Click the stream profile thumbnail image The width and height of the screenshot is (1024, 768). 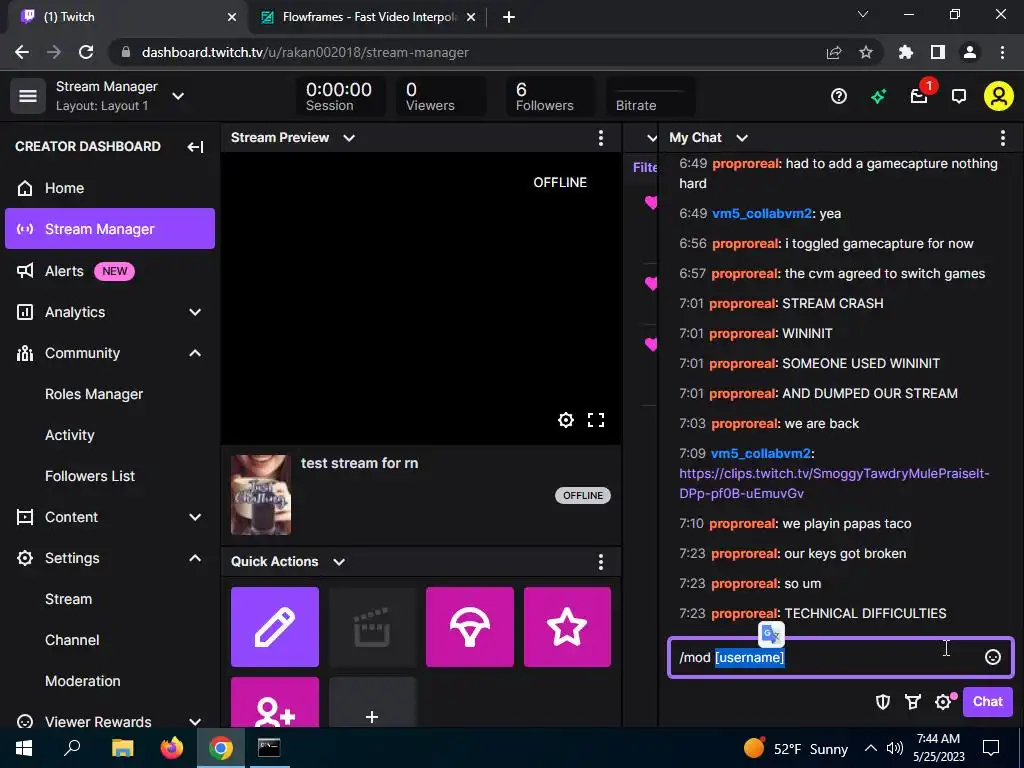pyautogui.click(x=261, y=495)
